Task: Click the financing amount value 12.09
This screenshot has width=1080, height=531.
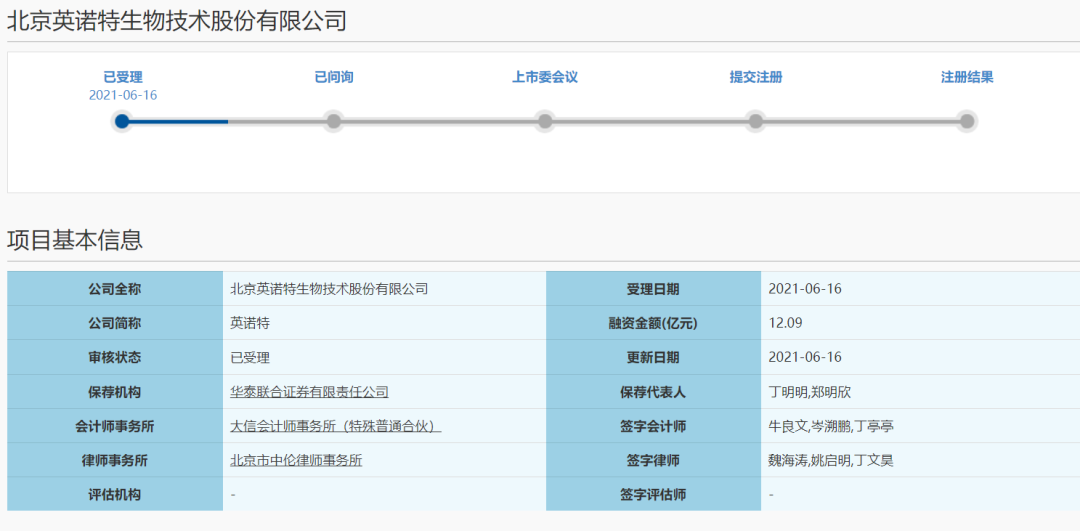Action: coord(785,323)
